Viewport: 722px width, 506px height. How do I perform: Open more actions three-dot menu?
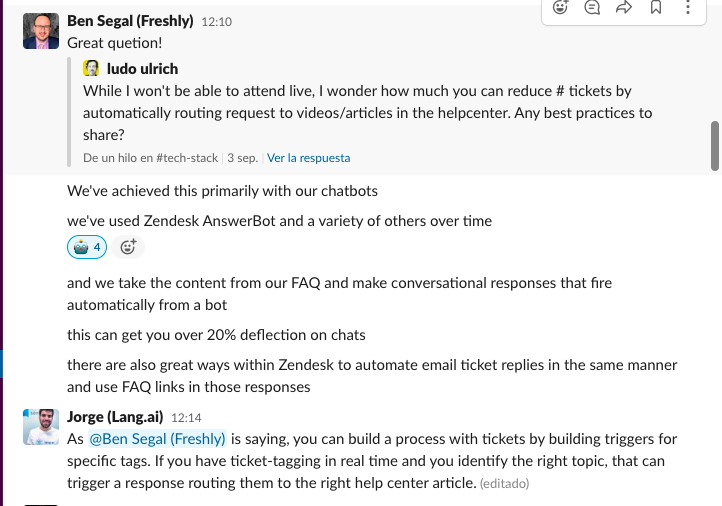coord(688,7)
